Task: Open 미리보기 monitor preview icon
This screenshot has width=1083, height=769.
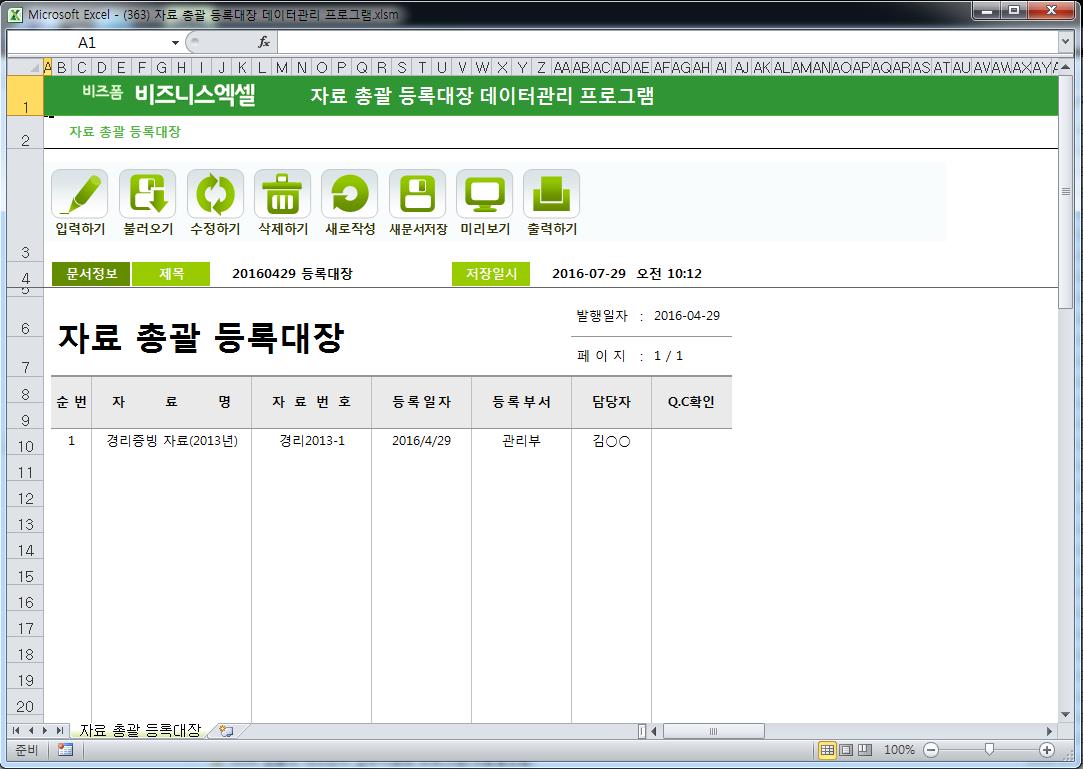Action: [484, 194]
